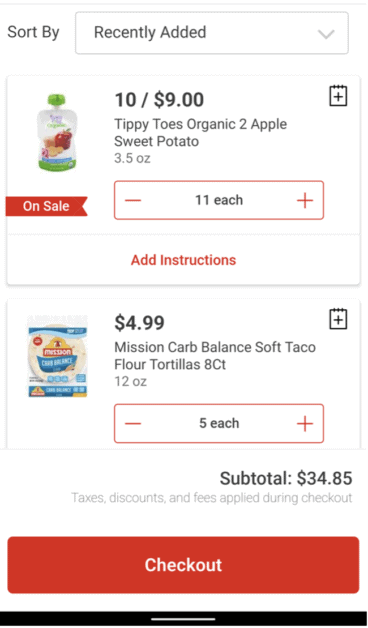The width and height of the screenshot is (368, 628).
Task: Tap the Android home gesture bar
Action: pos(183,619)
